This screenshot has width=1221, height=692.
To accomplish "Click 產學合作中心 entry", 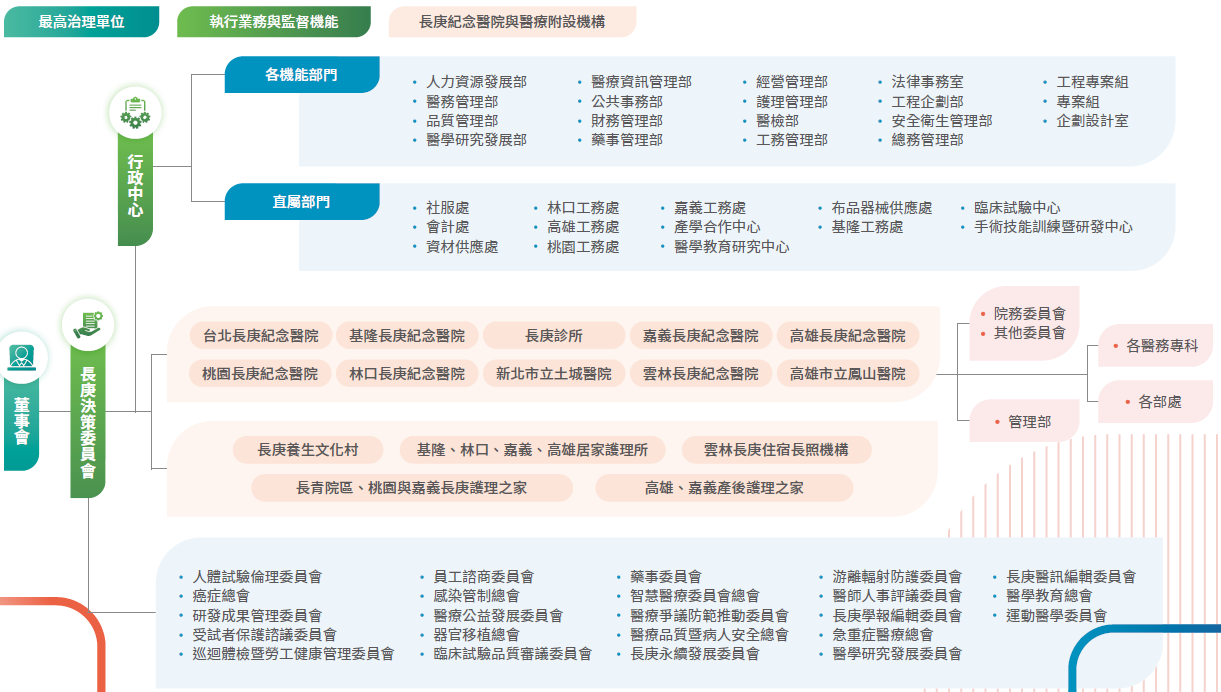I will coord(717,227).
